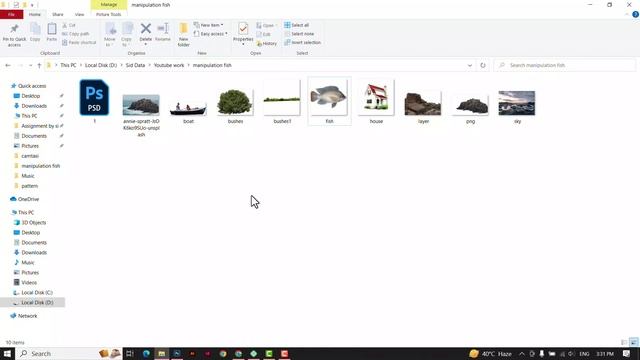Switch to details view layout

tap(624, 342)
